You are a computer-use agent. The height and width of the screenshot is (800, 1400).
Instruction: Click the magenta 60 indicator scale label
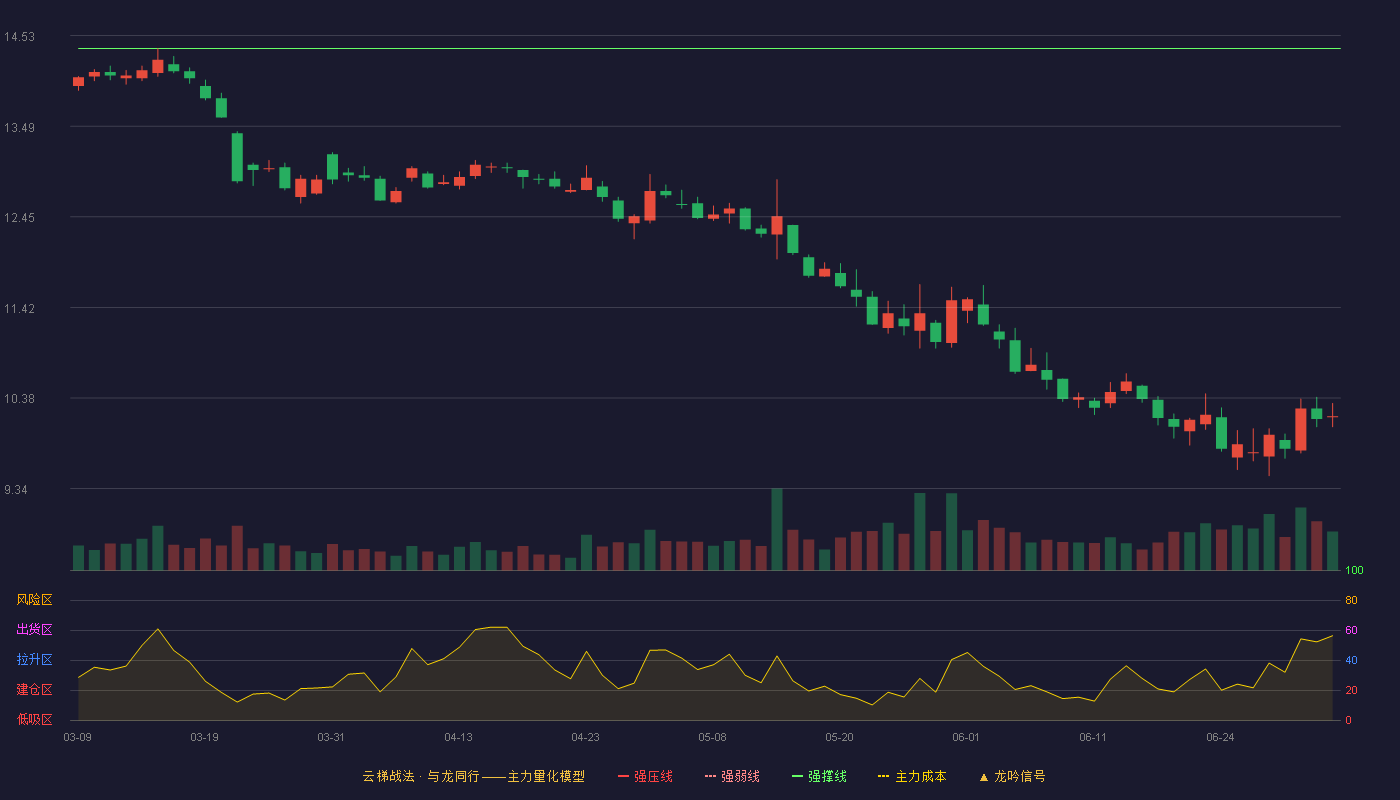pyautogui.click(x=1351, y=630)
